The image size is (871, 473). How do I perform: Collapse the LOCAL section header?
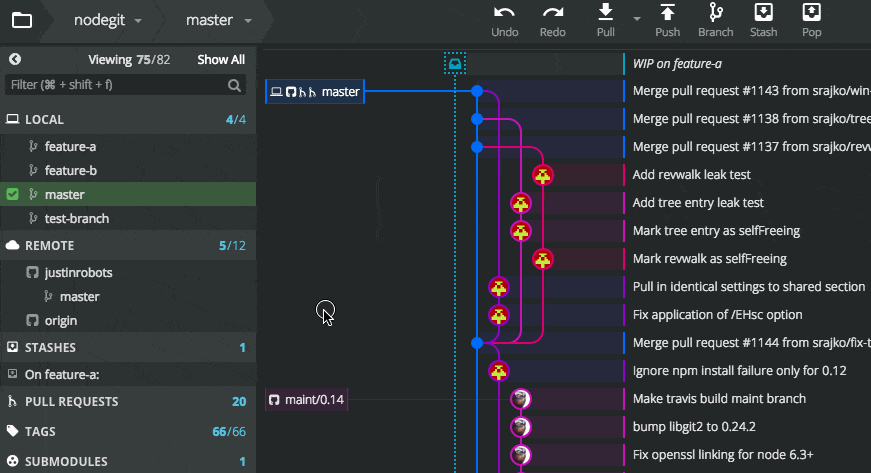[x=128, y=119]
